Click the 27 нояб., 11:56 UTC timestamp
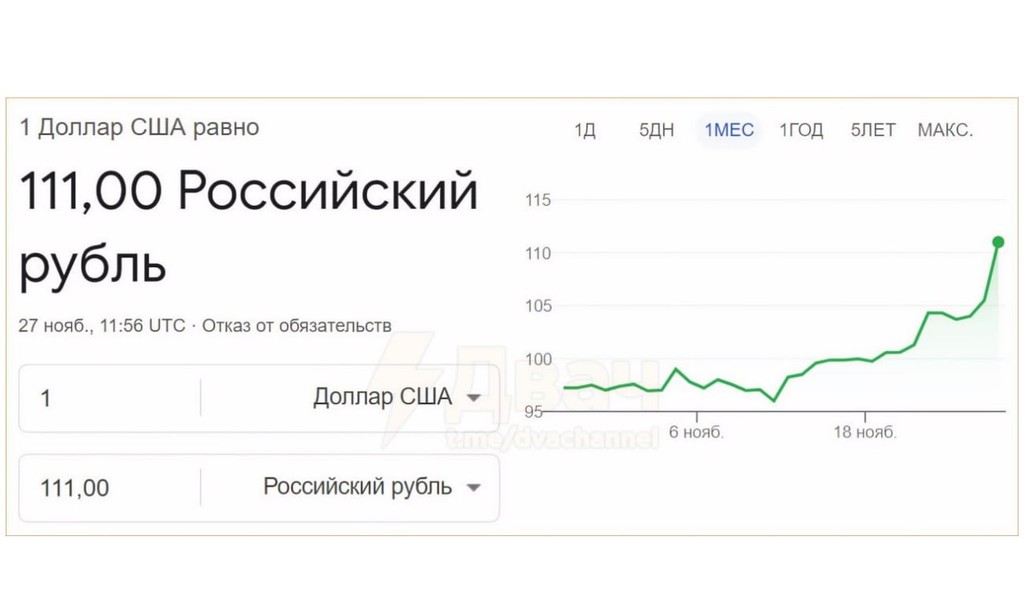Screen dimensions: 1024x602 point(102,325)
